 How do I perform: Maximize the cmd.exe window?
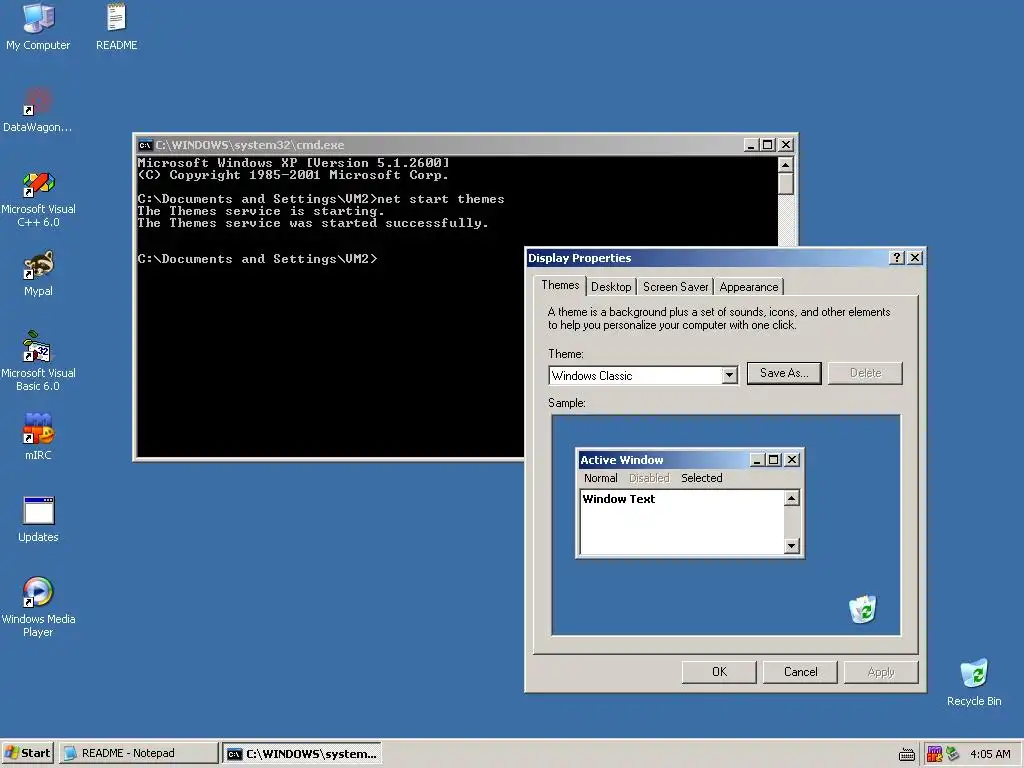coord(768,145)
